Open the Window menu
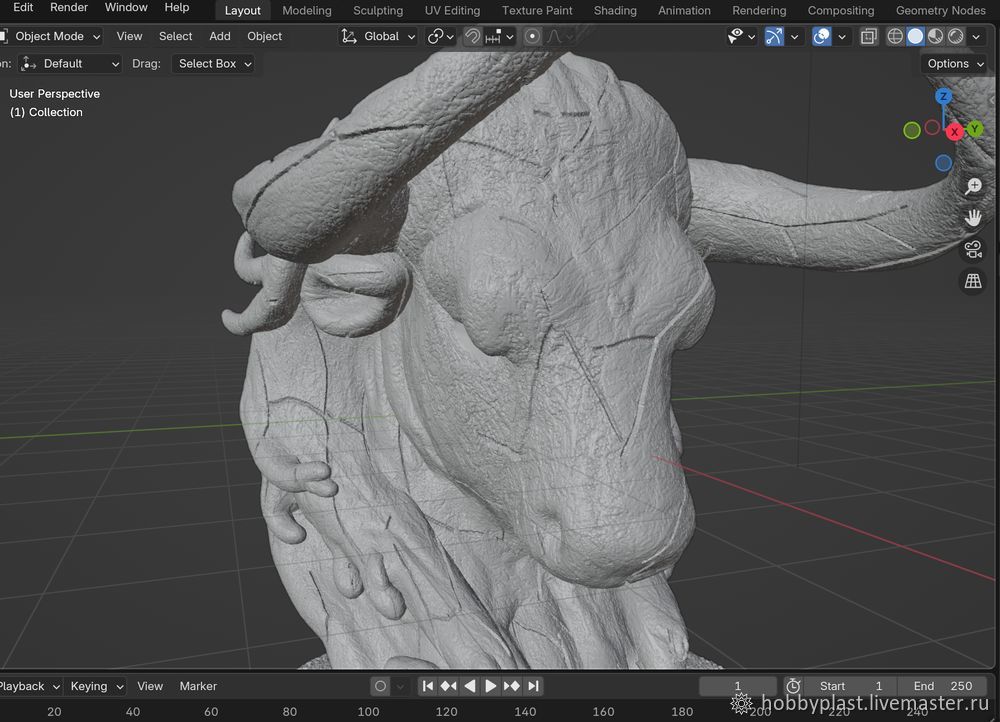 point(126,8)
